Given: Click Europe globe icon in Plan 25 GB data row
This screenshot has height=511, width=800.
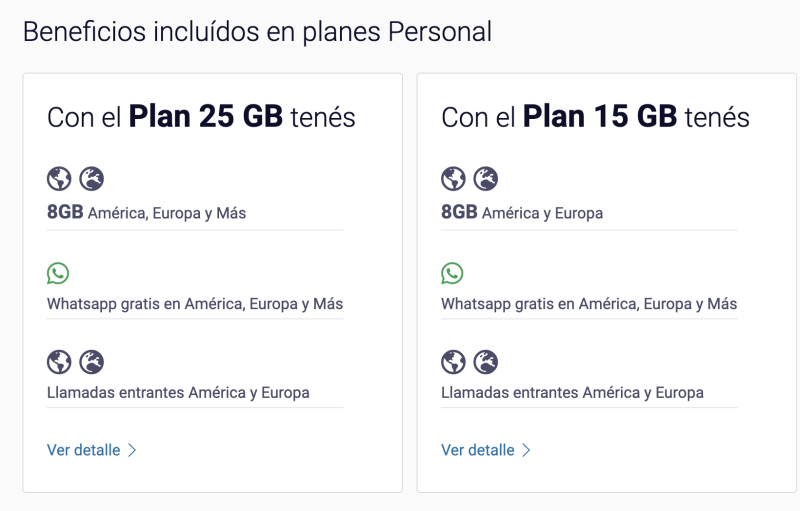Looking at the screenshot, I should 92,178.
